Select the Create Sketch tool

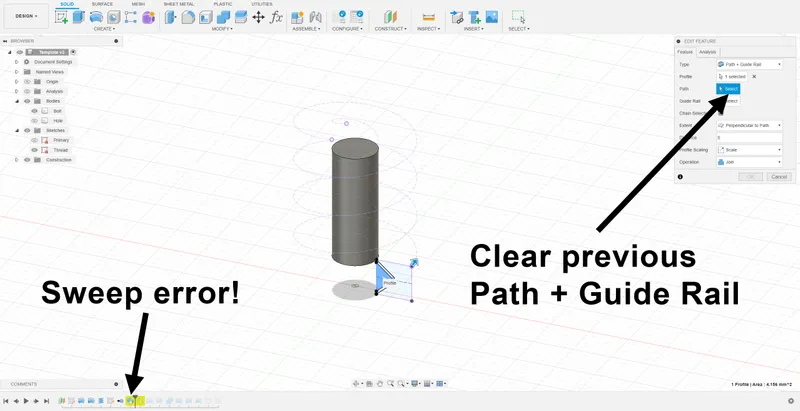[x=61, y=17]
